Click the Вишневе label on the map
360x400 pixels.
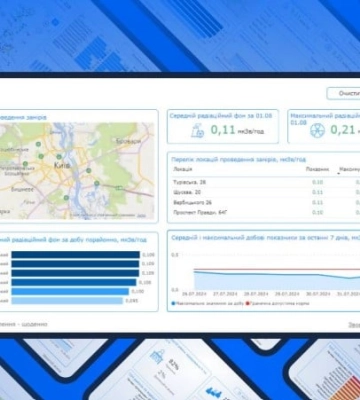[22, 189]
